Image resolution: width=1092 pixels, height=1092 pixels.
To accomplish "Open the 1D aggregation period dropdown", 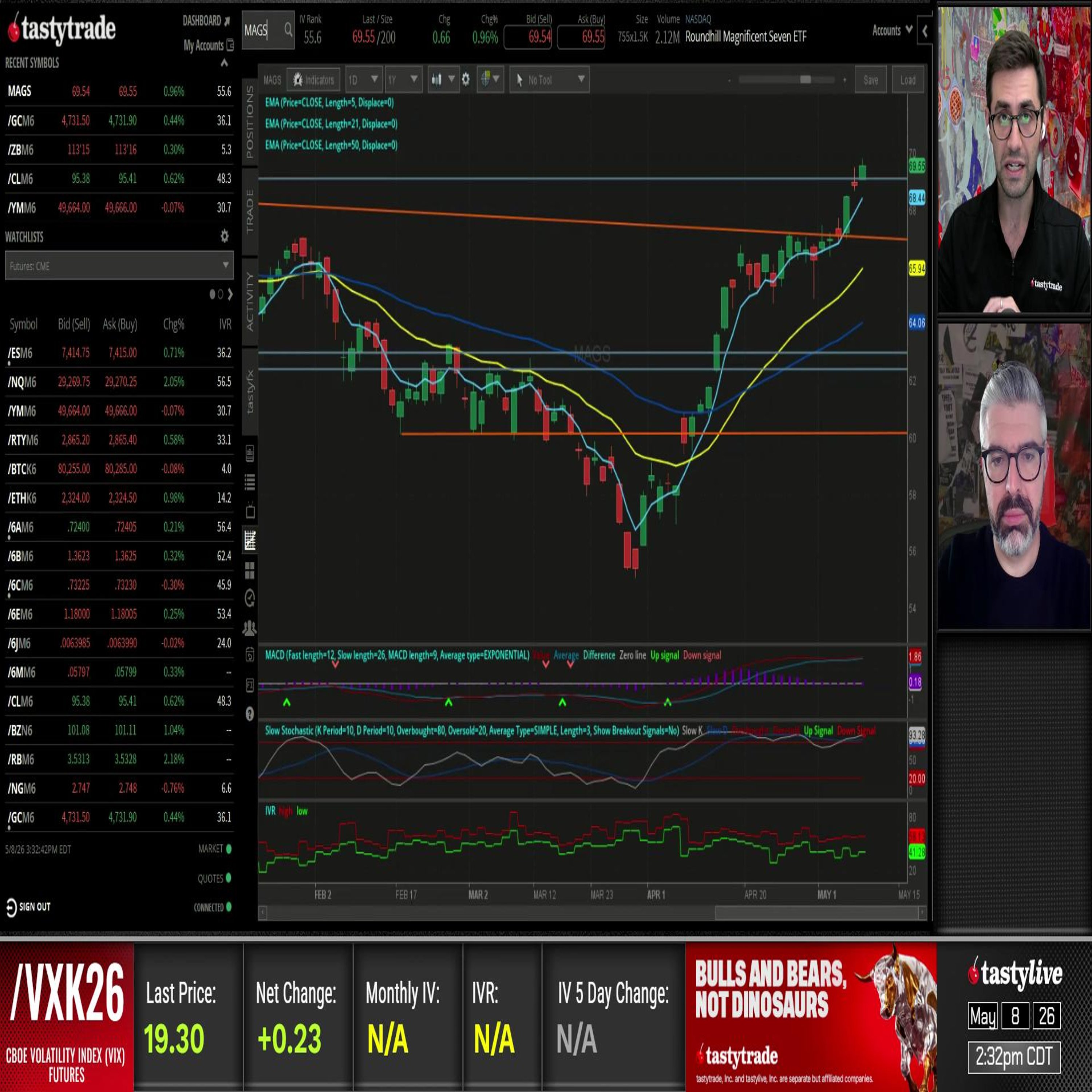I will [363, 80].
